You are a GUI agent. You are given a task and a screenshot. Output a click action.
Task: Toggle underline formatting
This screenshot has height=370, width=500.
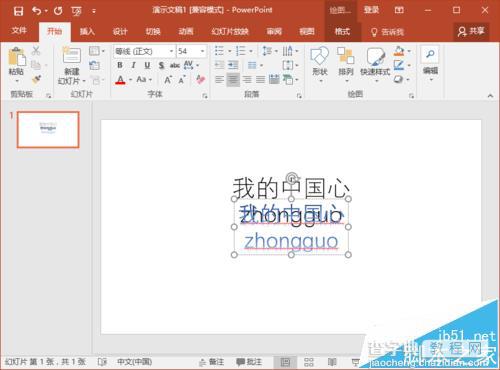tap(147, 65)
